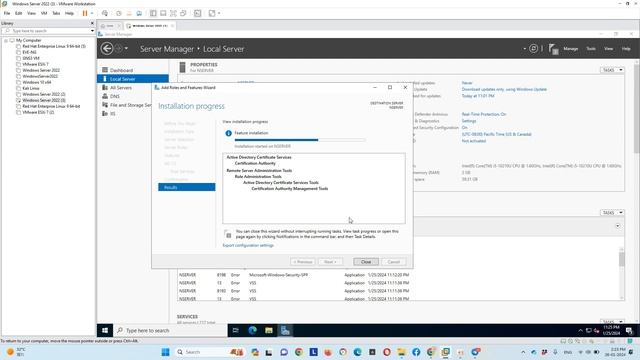Open the library search filter dropdown

(92, 31)
